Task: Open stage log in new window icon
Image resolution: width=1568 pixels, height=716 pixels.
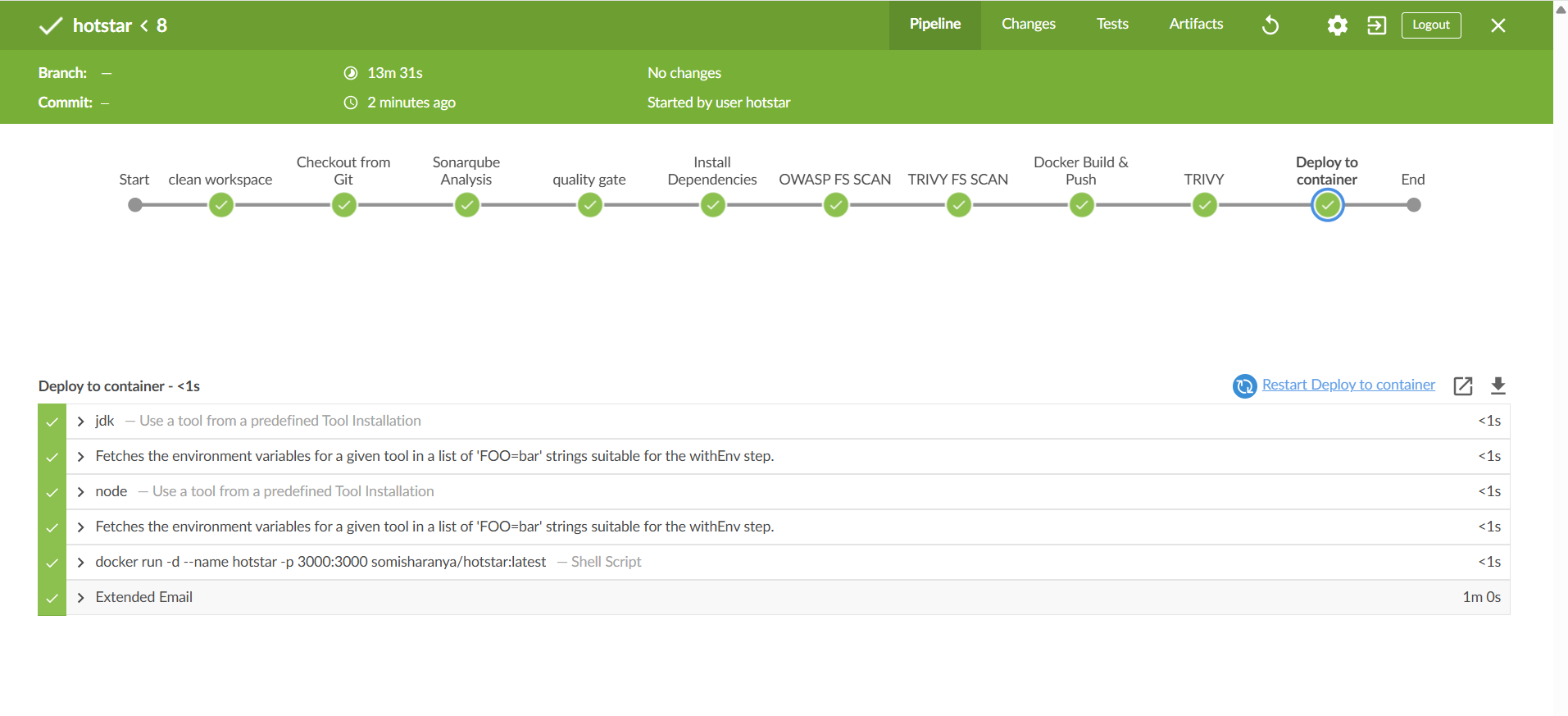Action: pyautogui.click(x=1463, y=385)
